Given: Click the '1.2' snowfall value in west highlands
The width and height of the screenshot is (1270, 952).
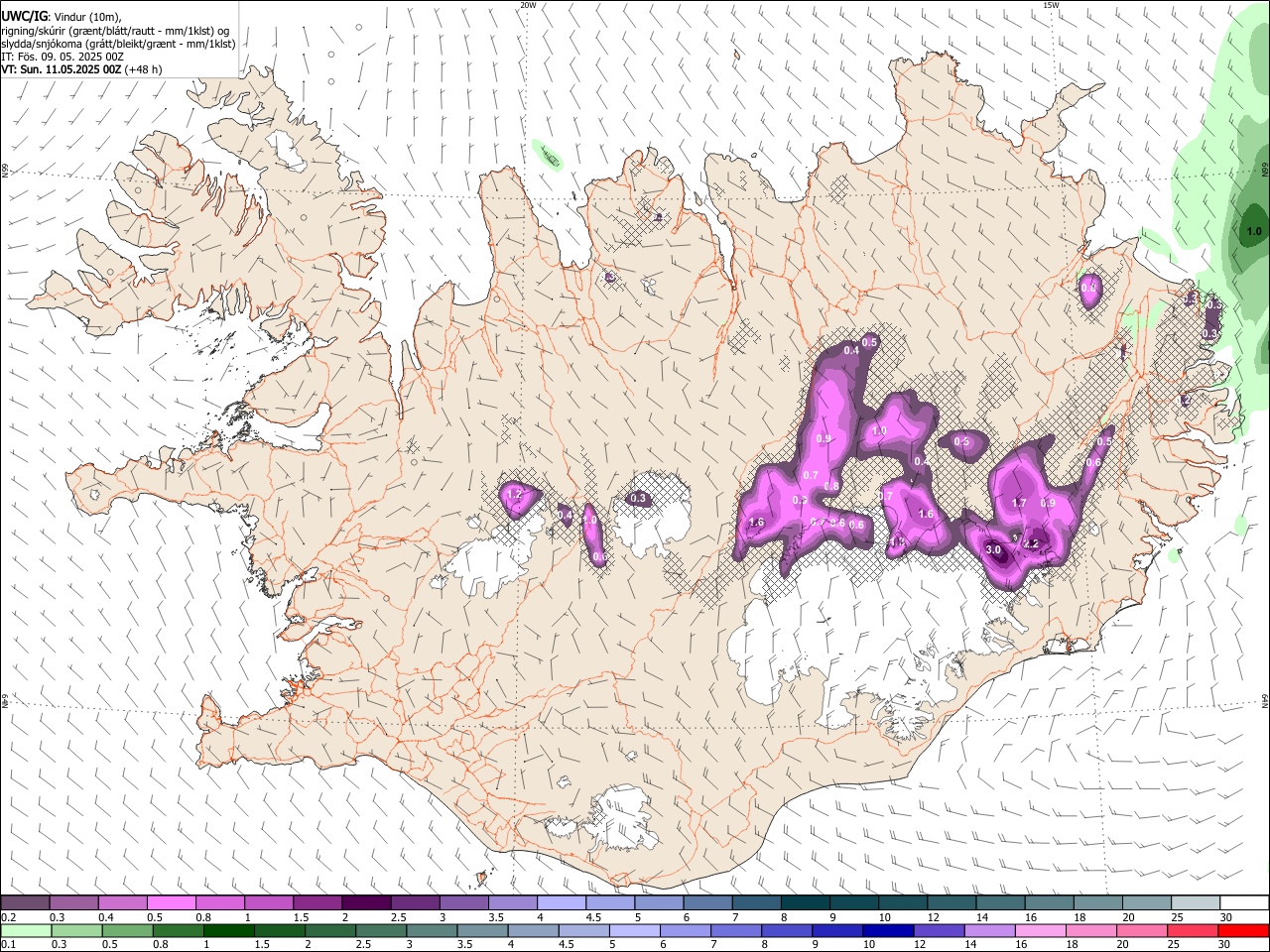Looking at the screenshot, I should click(514, 494).
